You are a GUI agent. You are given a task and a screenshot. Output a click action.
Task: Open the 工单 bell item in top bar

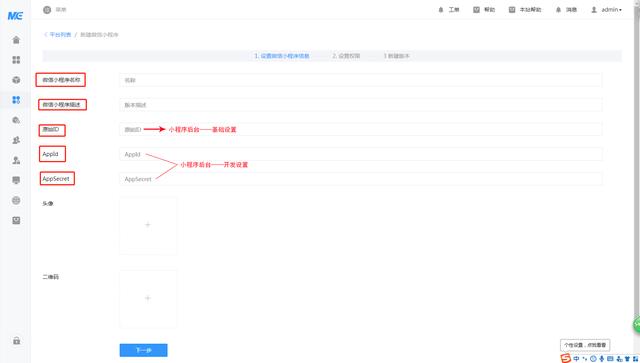[449, 10]
